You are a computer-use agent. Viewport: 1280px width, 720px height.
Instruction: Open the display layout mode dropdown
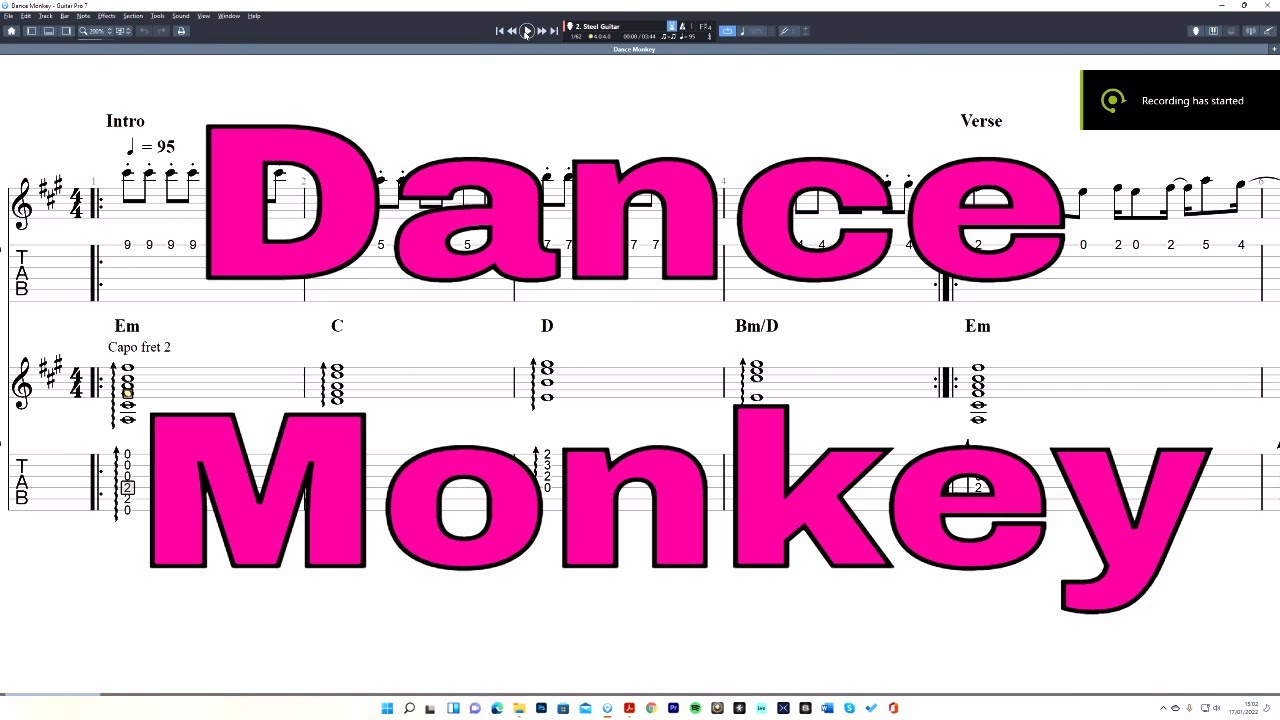pos(124,31)
